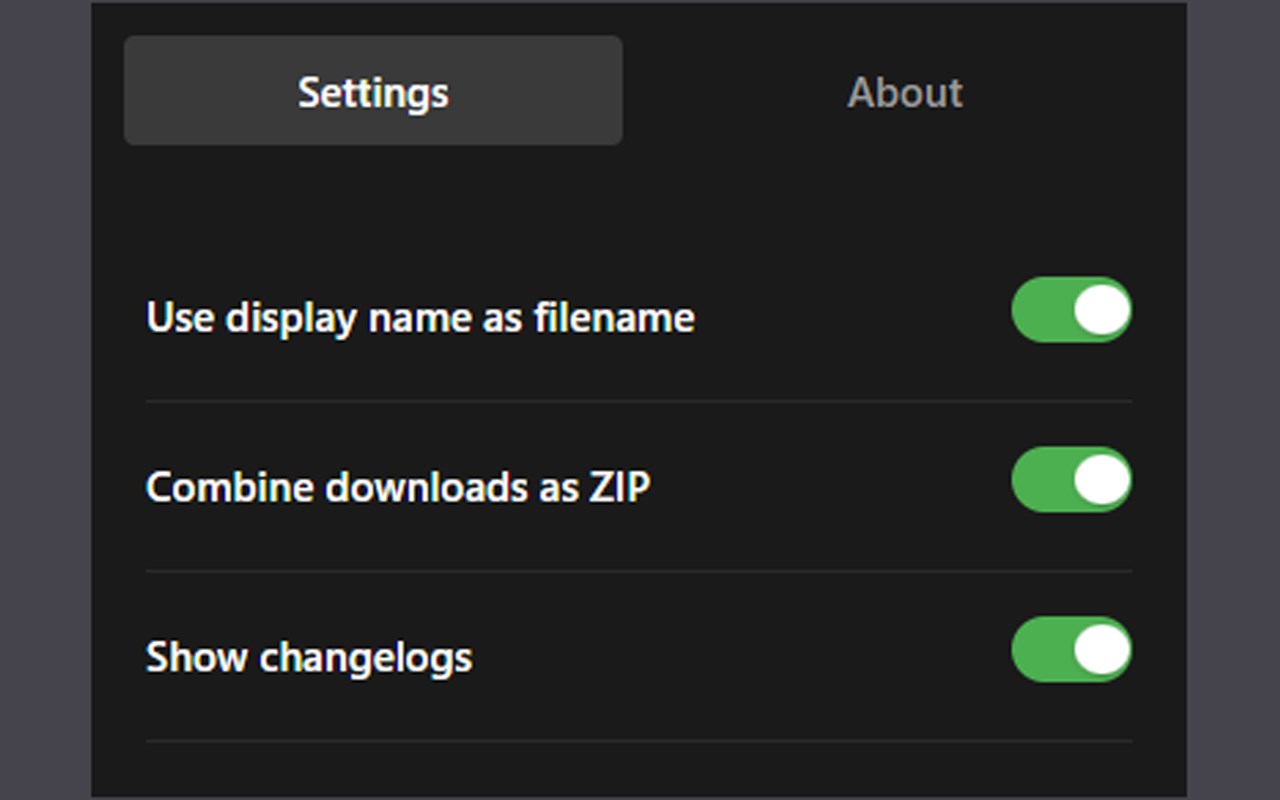Click divider line below display name row

click(638, 401)
